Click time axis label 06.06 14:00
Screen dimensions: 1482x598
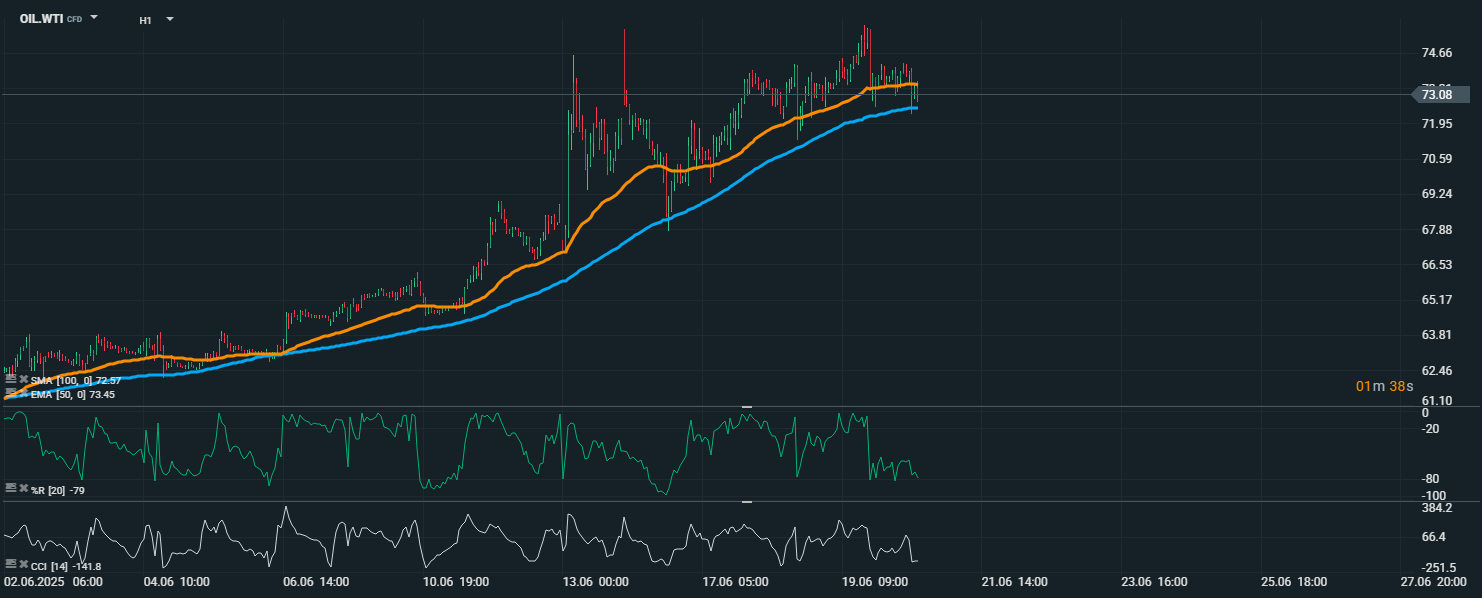[316, 581]
